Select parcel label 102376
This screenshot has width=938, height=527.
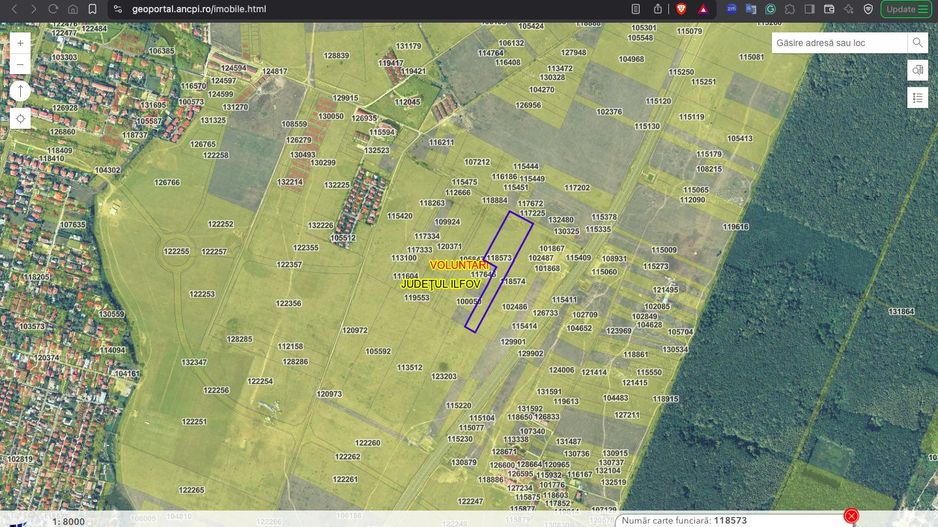pyautogui.click(x=609, y=112)
